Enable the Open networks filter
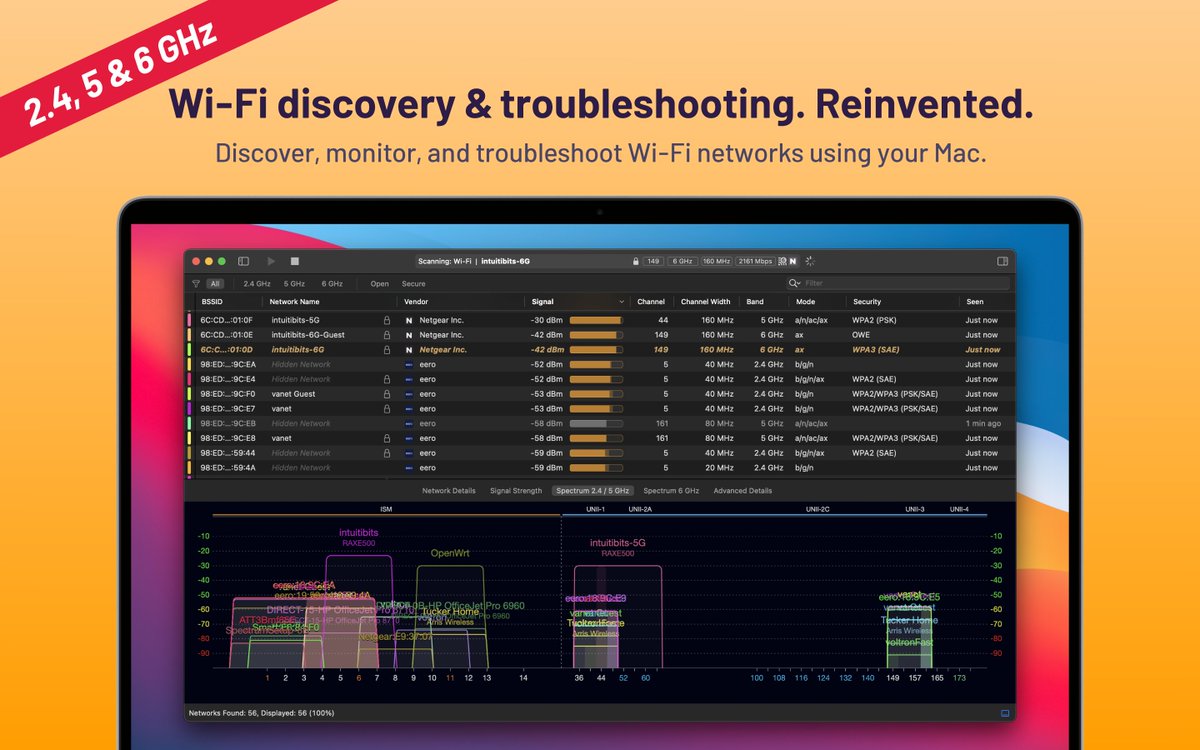This screenshot has width=1200, height=750. point(380,284)
